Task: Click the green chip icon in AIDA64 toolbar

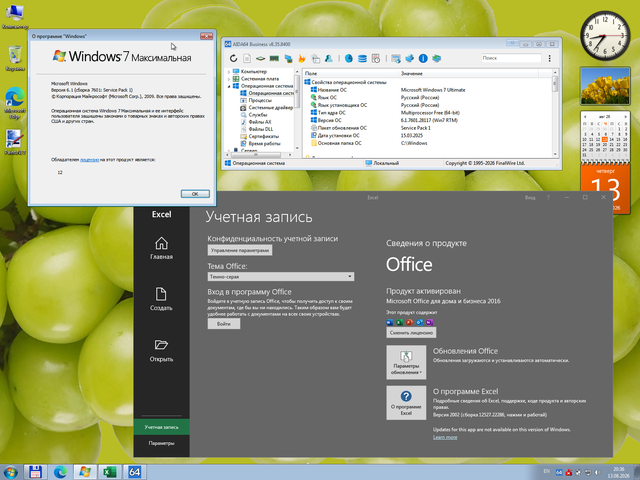Action: pyautogui.click(x=260, y=58)
